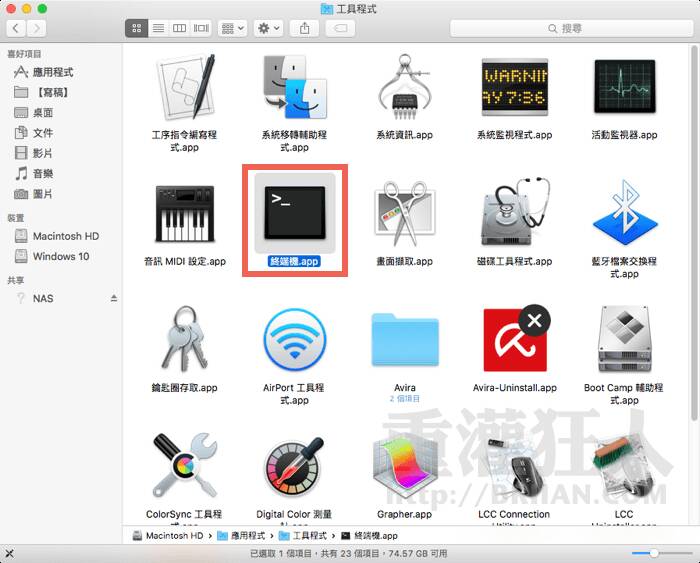Image resolution: width=700 pixels, height=563 pixels.
Task: Select the Avira folder icon
Action: coord(404,340)
